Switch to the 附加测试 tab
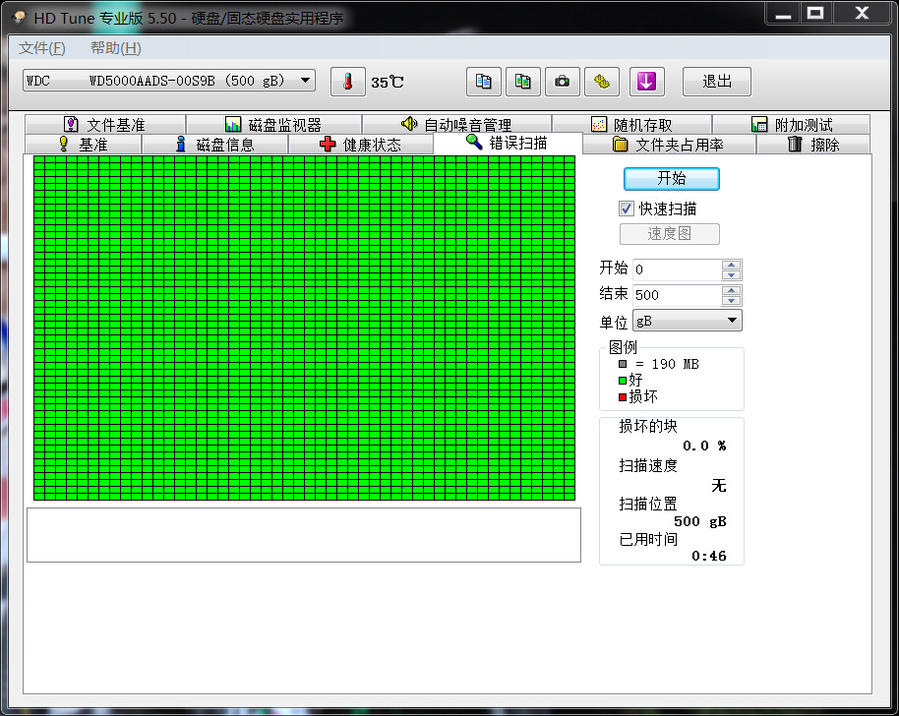The width and height of the screenshot is (899, 716). 791,124
